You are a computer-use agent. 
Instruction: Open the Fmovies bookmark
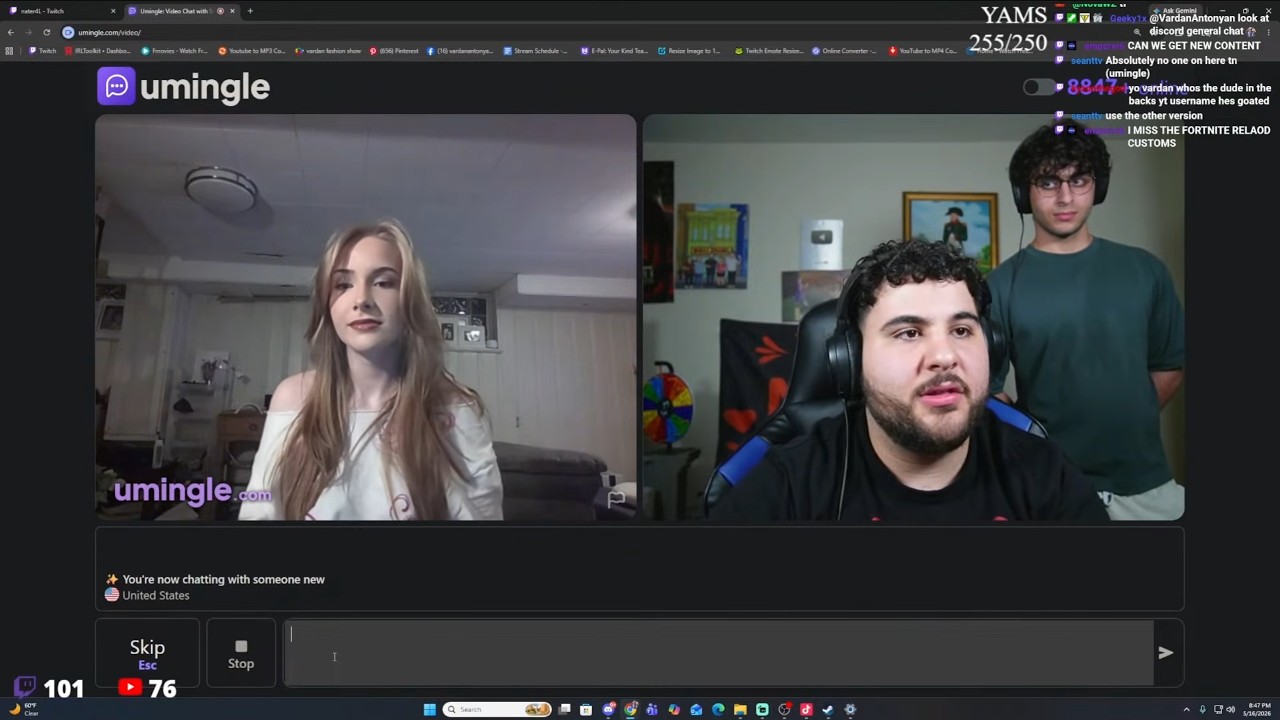tap(174, 51)
